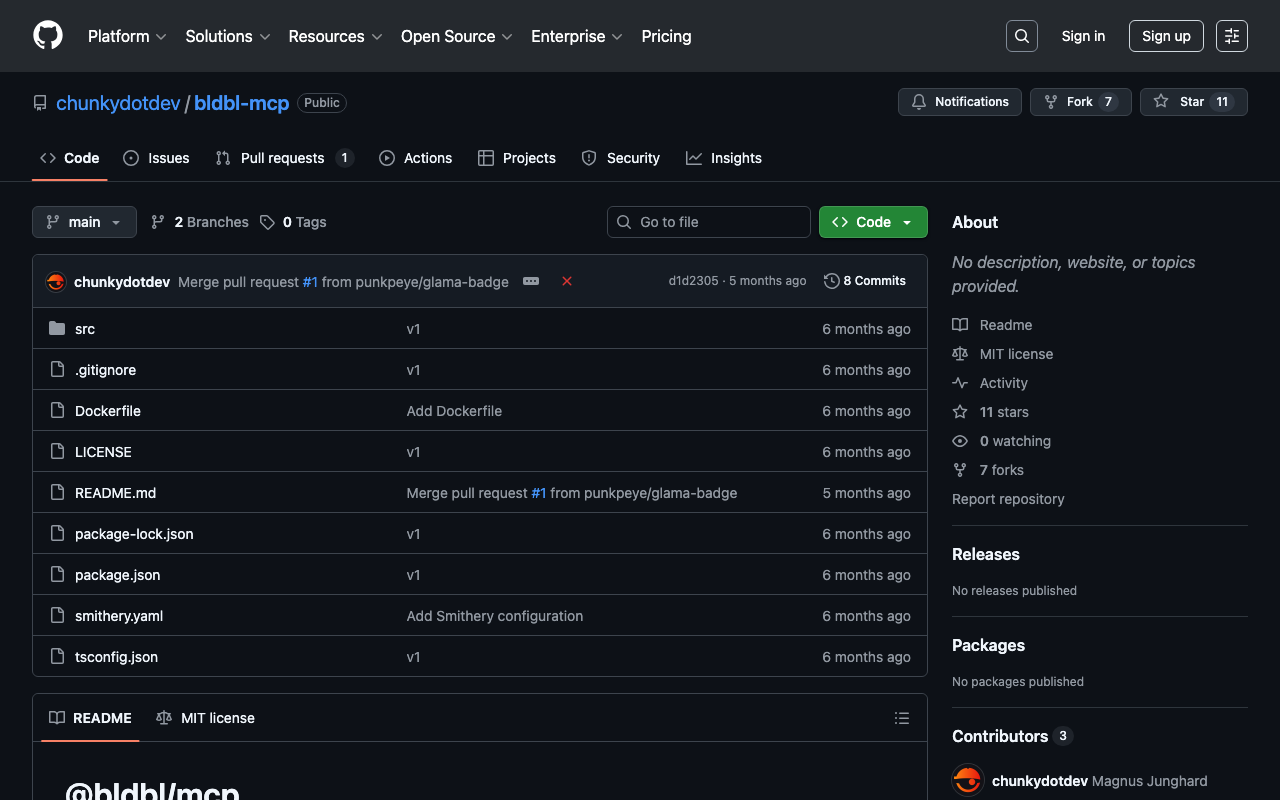Click the chunkydotdev contributor avatar
Viewport: 1280px width, 800px height.
(x=967, y=780)
